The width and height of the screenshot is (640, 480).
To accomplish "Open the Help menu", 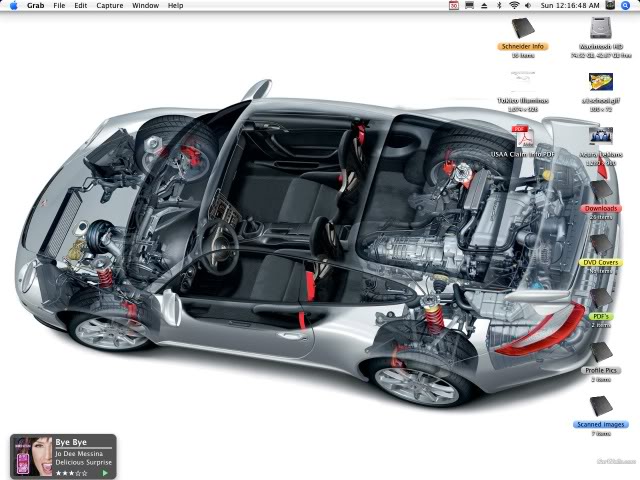I will 176,5.
